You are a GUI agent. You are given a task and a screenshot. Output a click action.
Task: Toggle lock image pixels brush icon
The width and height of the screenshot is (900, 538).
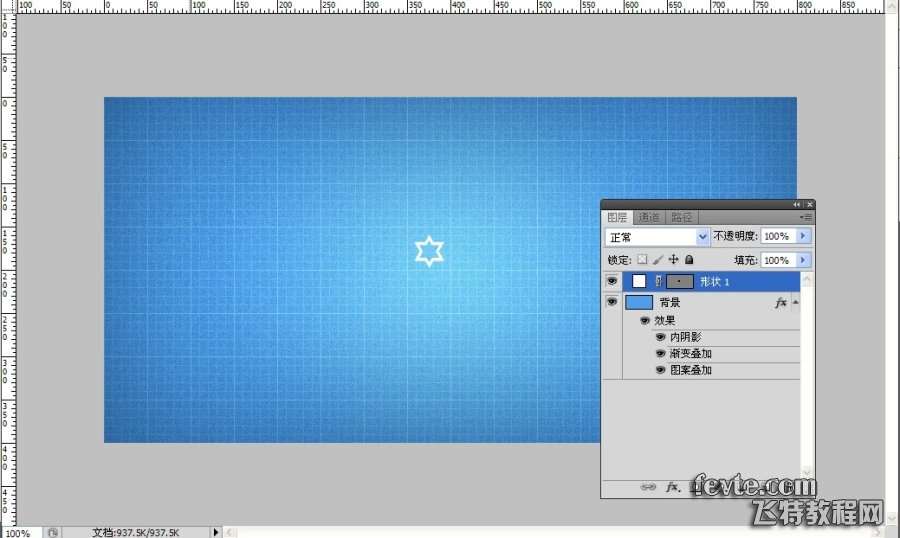(x=658, y=260)
